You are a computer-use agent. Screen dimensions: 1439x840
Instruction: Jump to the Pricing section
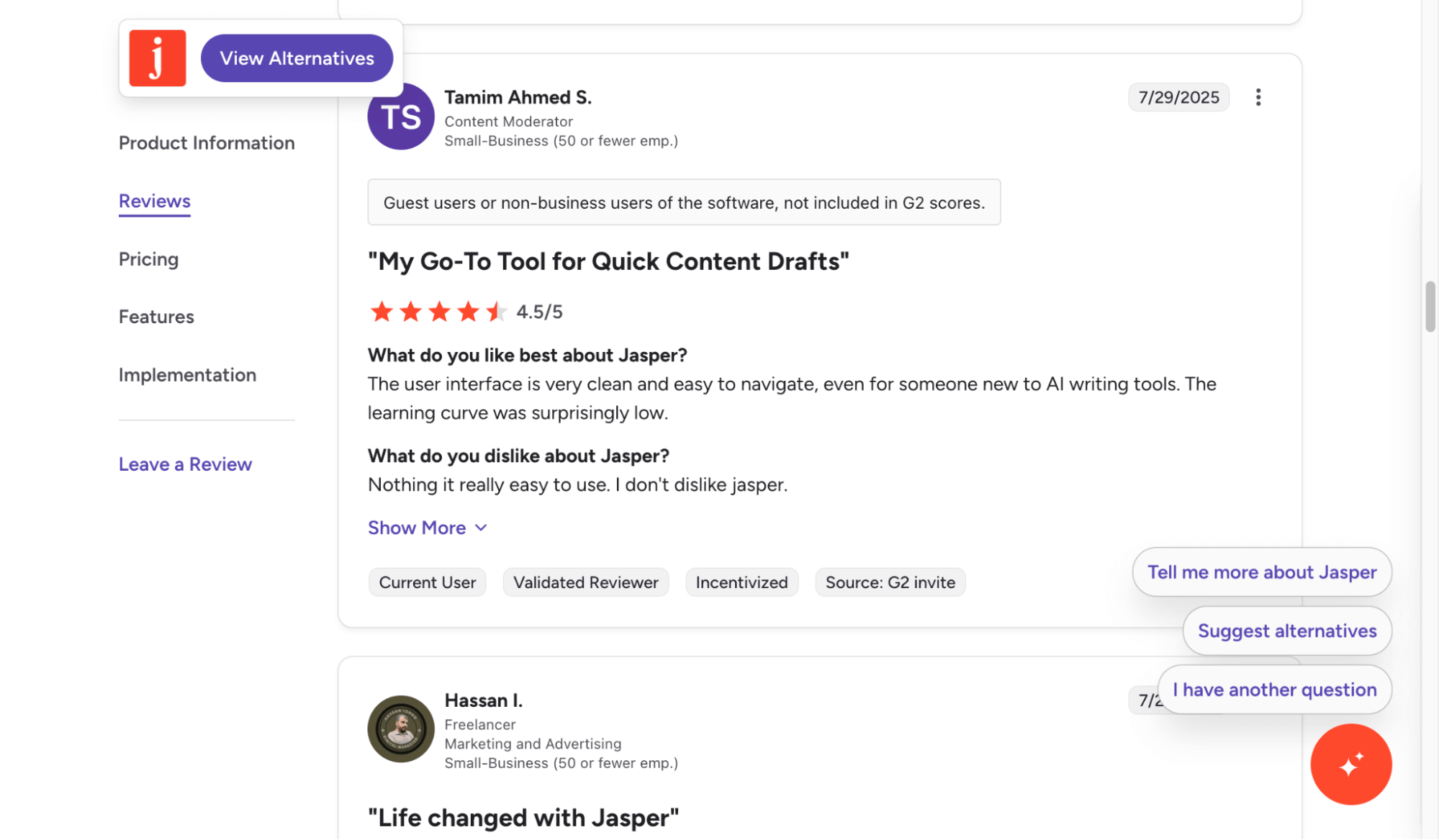tap(148, 259)
